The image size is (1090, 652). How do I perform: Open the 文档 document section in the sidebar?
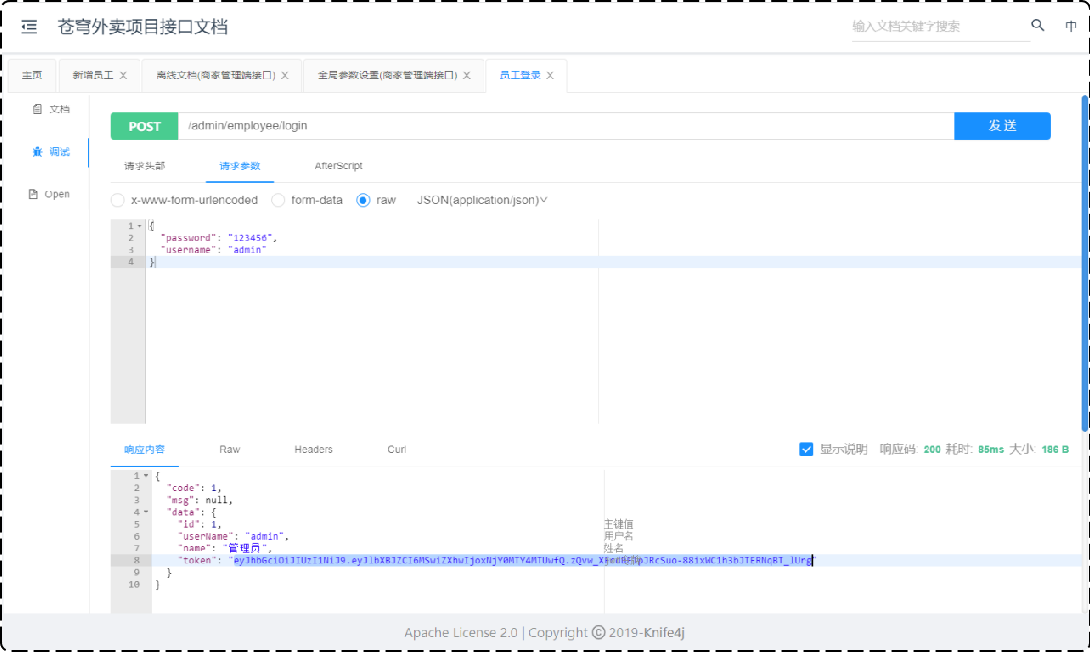click(50, 108)
